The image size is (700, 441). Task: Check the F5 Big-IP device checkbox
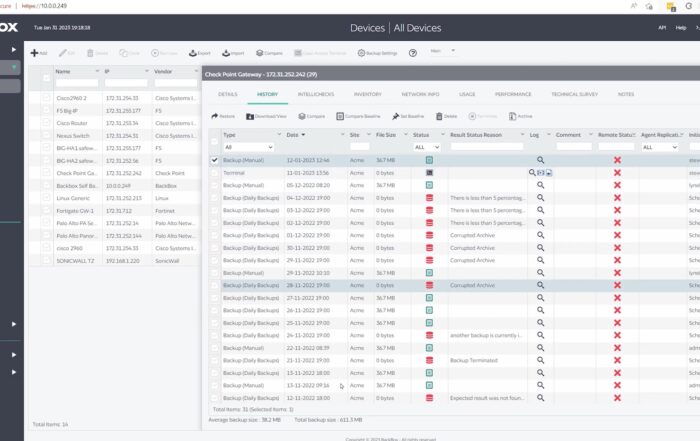(46, 110)
